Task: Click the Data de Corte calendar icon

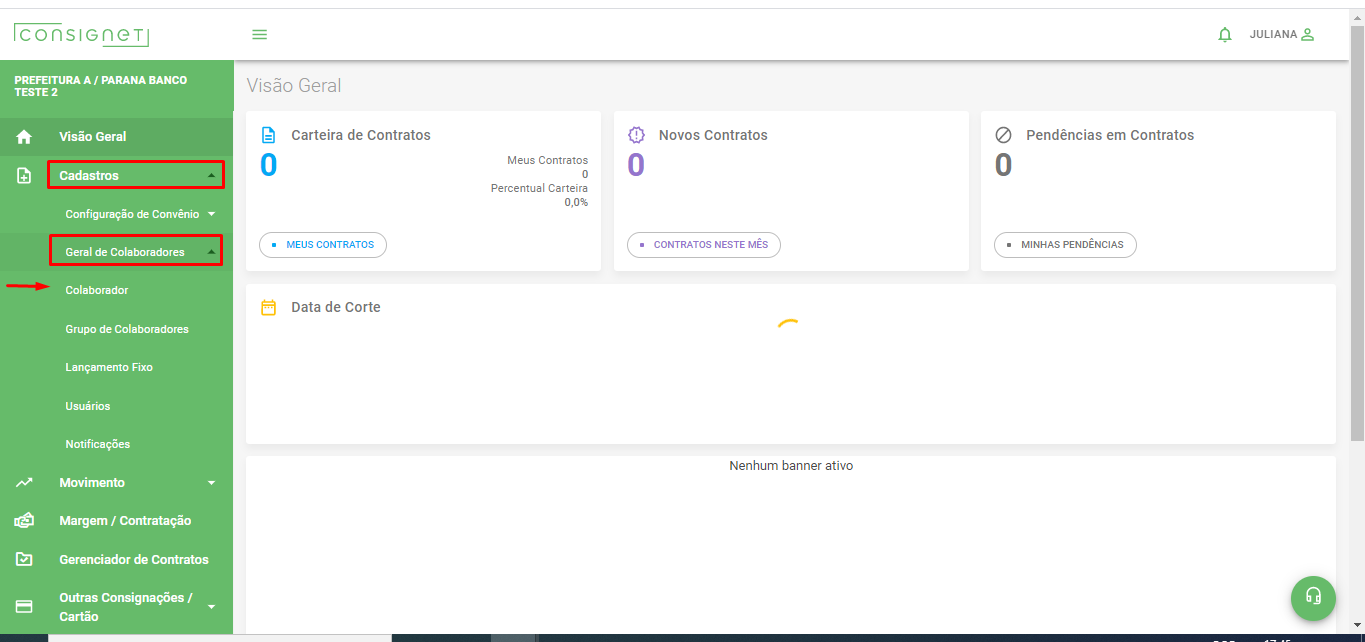Action: point(268,308)
